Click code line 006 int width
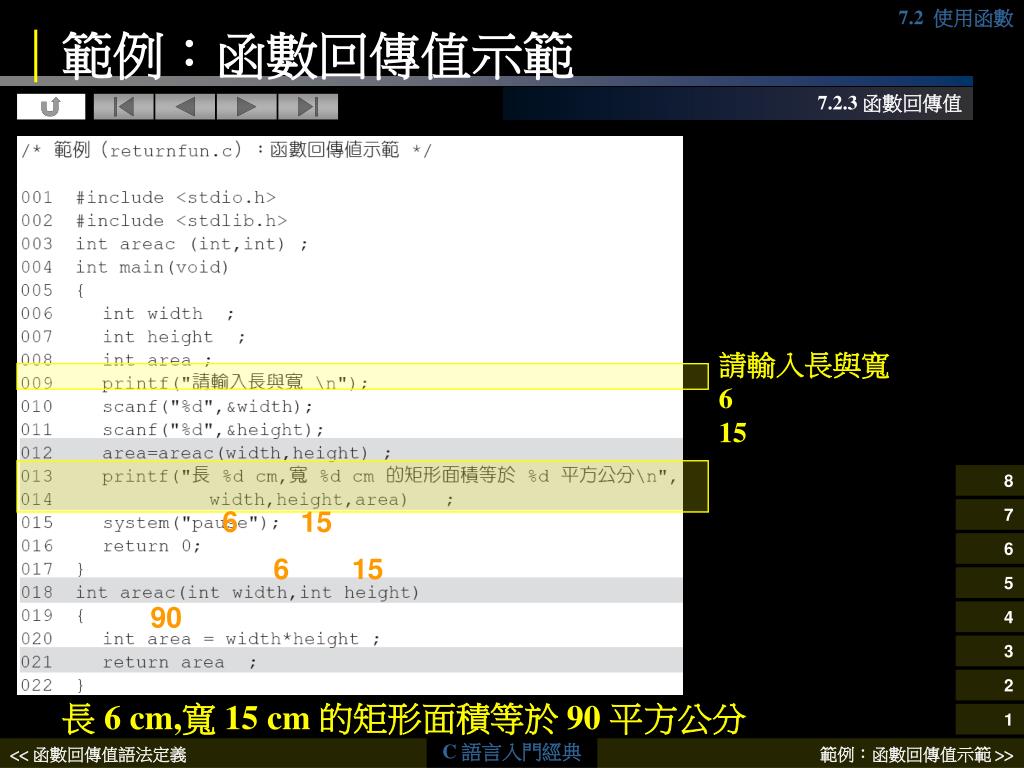This screenshot has width=1024, height=768. [x=127, y=313]
